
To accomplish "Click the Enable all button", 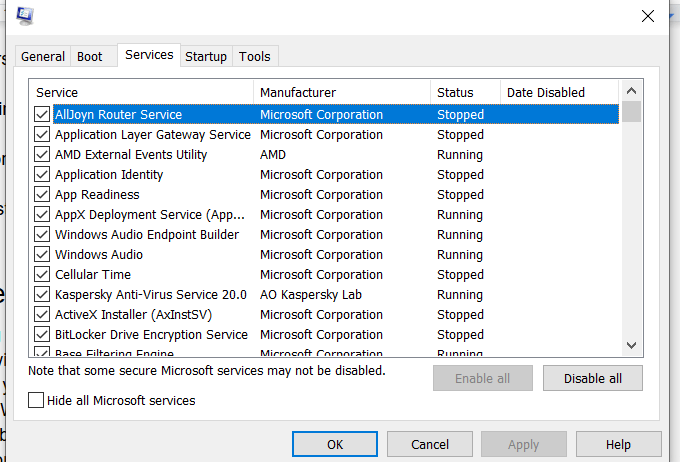I will click(483, 378).
